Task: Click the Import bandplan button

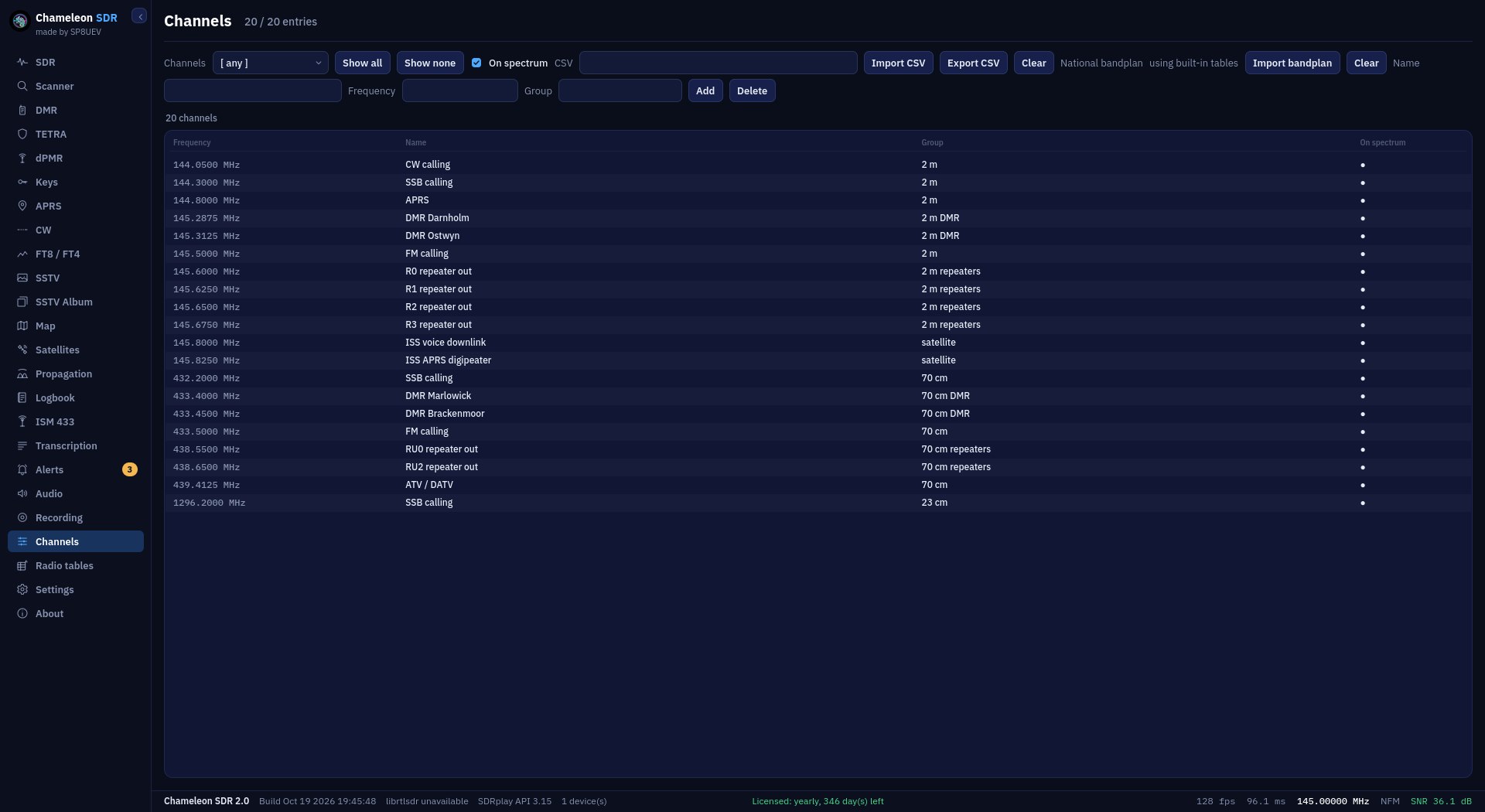Action: point(1292,63)
